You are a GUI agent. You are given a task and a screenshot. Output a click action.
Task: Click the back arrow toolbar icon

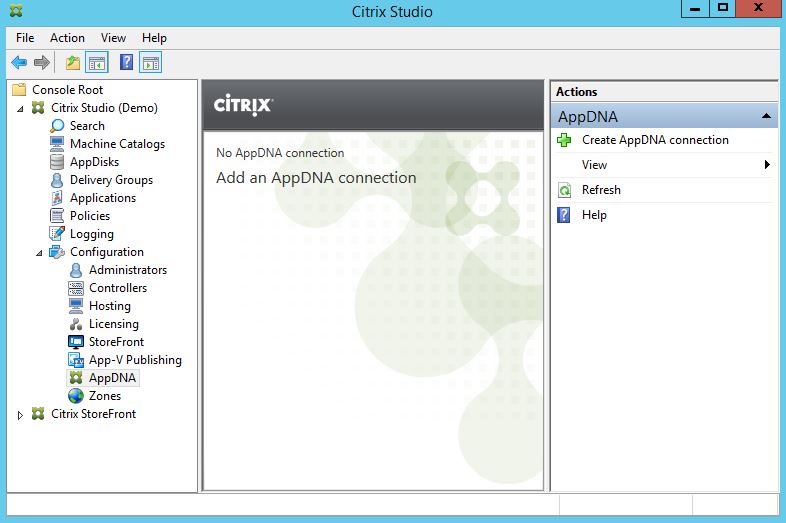(x=18, y=63)
